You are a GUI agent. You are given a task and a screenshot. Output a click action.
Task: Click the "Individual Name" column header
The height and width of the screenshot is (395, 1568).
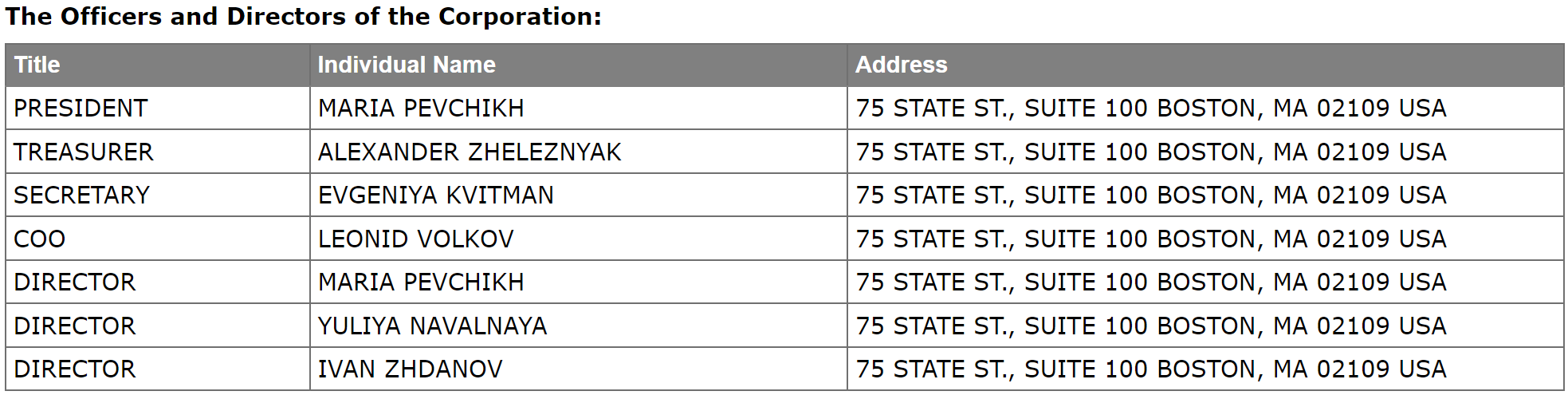(x=407, y=65)
